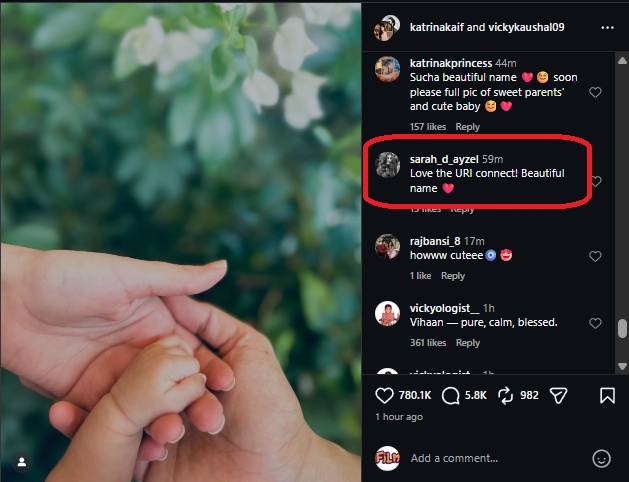Reply to vickyologist__ comment
629x482 pixels.
[x=467, y=342]
